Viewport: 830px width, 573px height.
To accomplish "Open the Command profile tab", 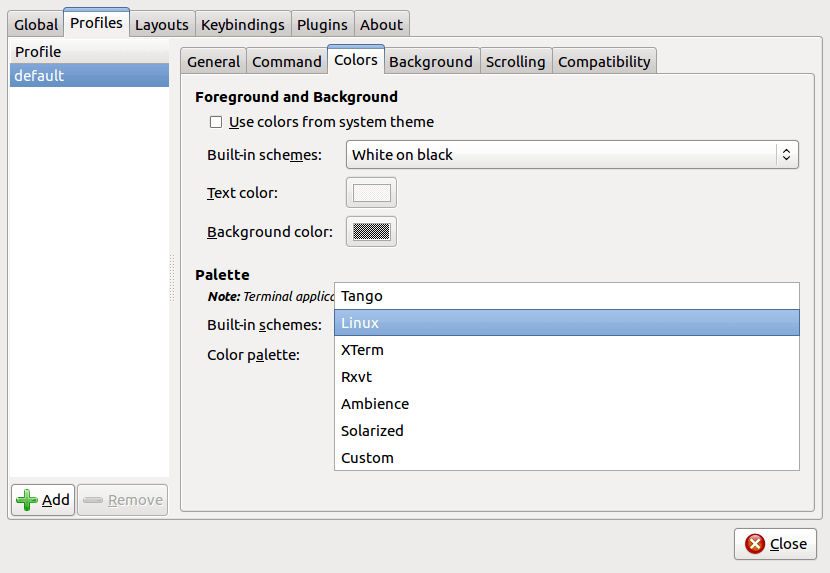I will click(x=286, y=61).
